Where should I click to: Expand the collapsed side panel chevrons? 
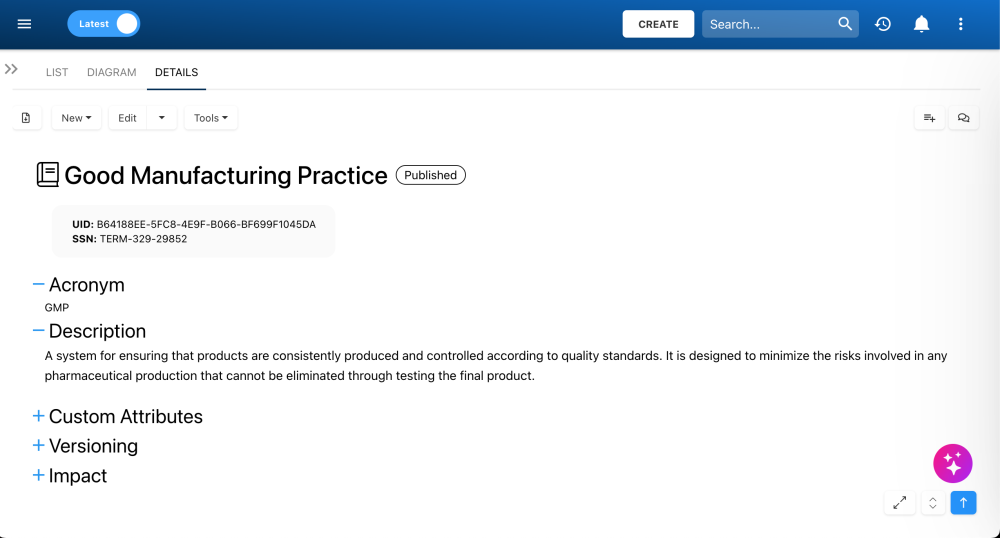pyautogui.click(x=12, y=69)
